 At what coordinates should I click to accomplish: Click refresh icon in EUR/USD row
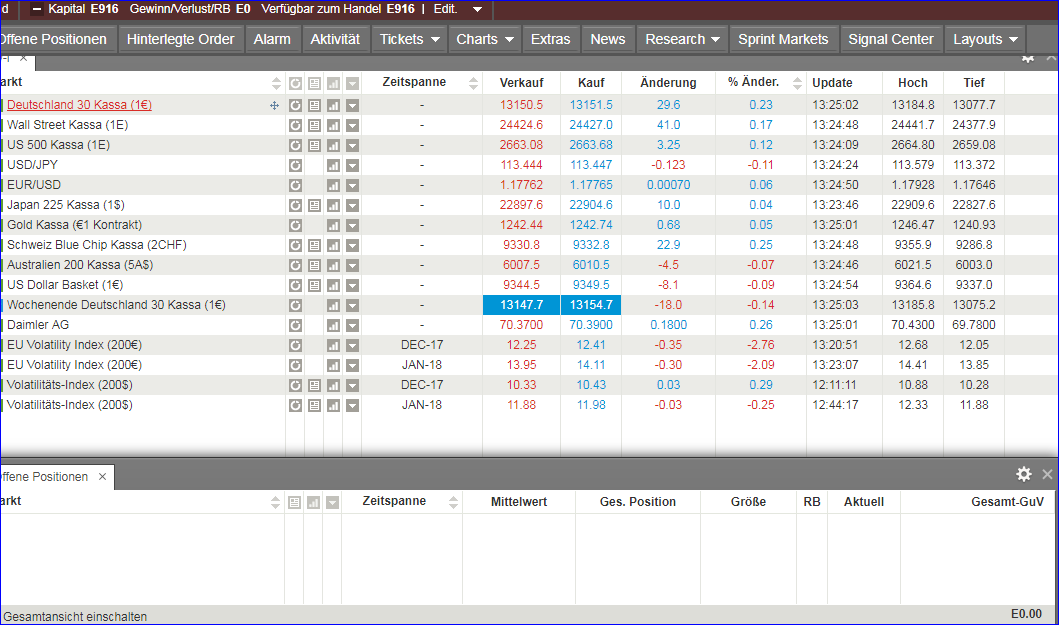coord(295,185)
